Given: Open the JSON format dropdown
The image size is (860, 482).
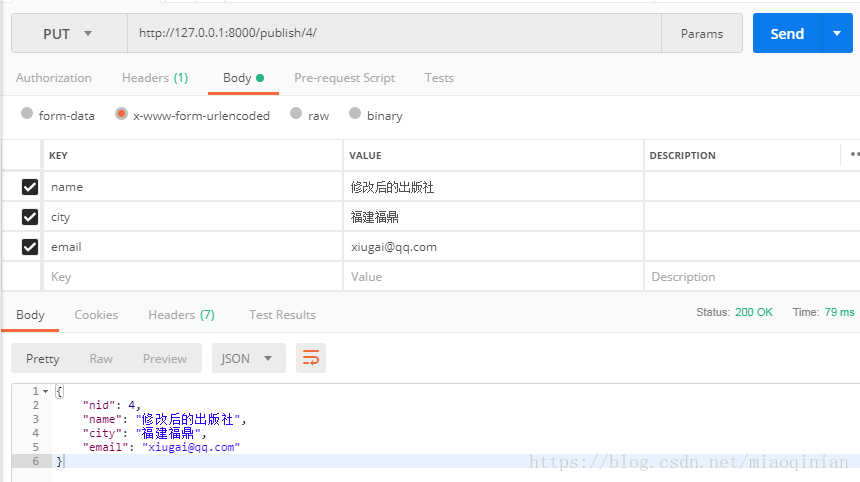Looking at the screenshot, I should click(x=248, y=359).
